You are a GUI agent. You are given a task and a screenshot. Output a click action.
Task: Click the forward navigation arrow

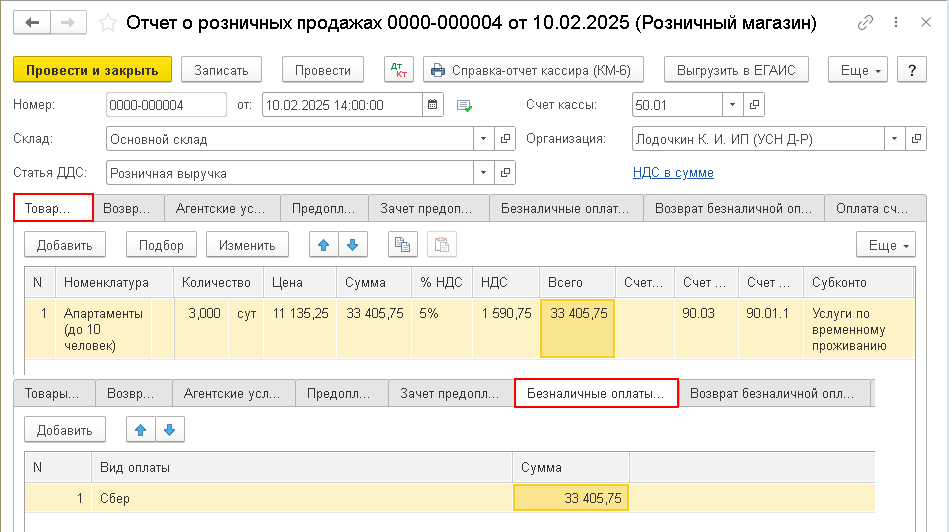[68, 22]
